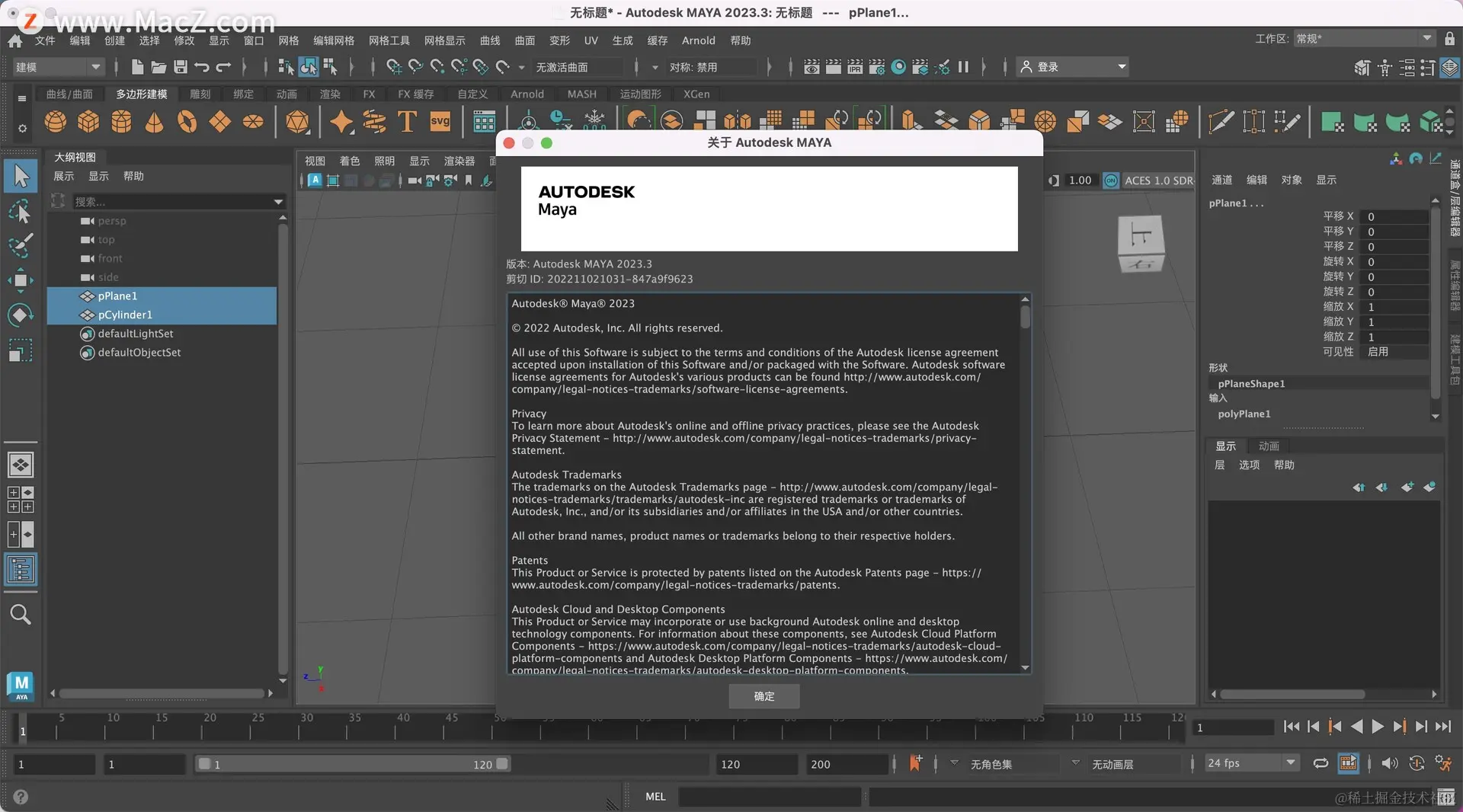Click the multi-cut knife shelf icon
The width and height of the screenshot is (1463, 812).
click(x=1221, y=121)
